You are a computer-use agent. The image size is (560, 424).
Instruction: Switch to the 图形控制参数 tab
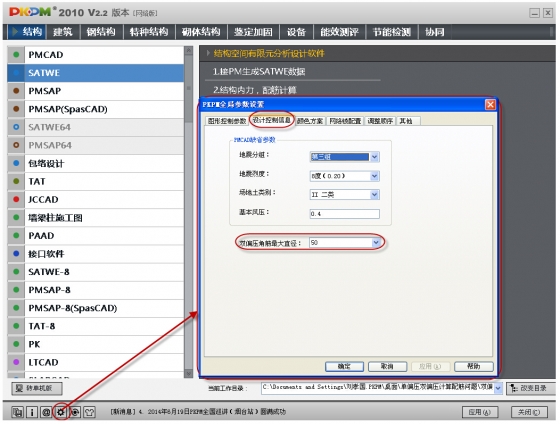point(227,121)
